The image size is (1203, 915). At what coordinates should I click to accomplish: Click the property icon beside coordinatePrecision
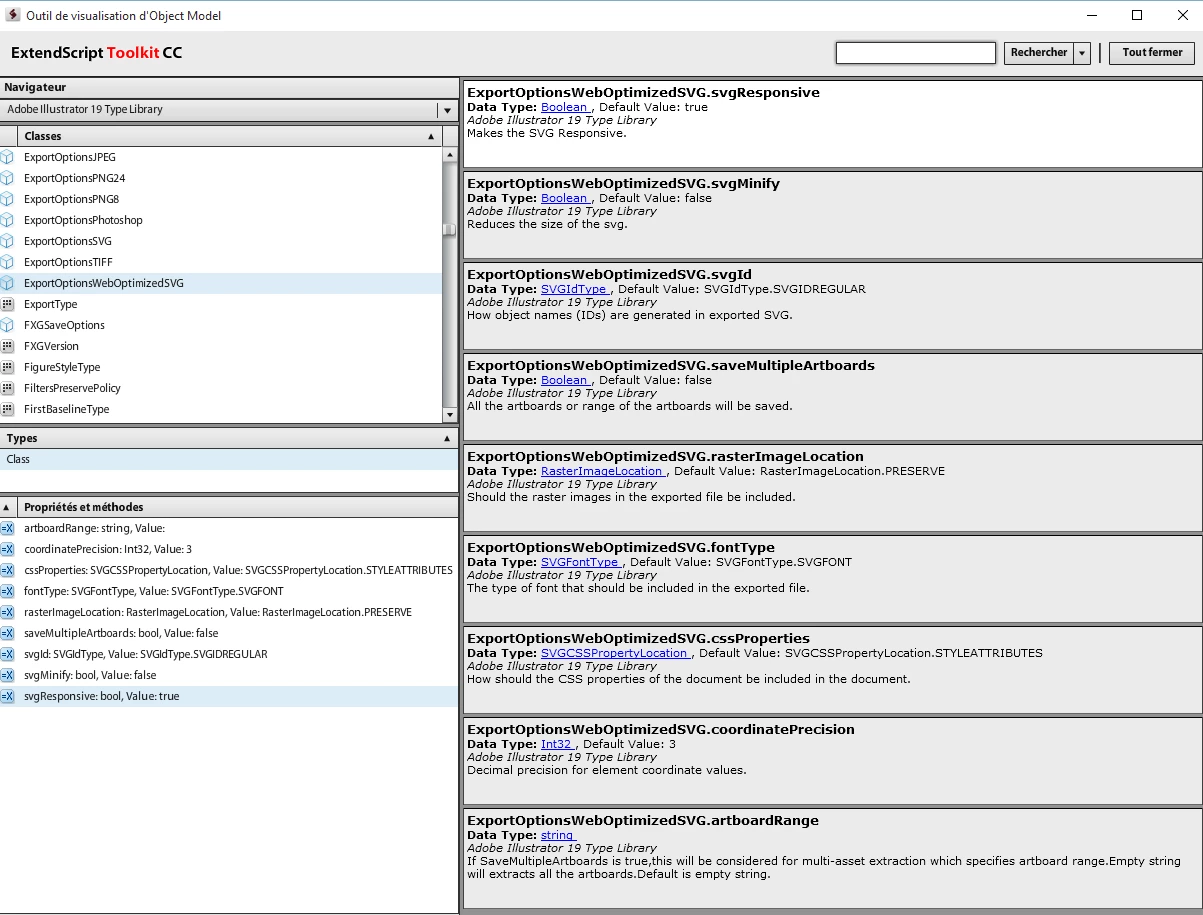click(7, 549)
